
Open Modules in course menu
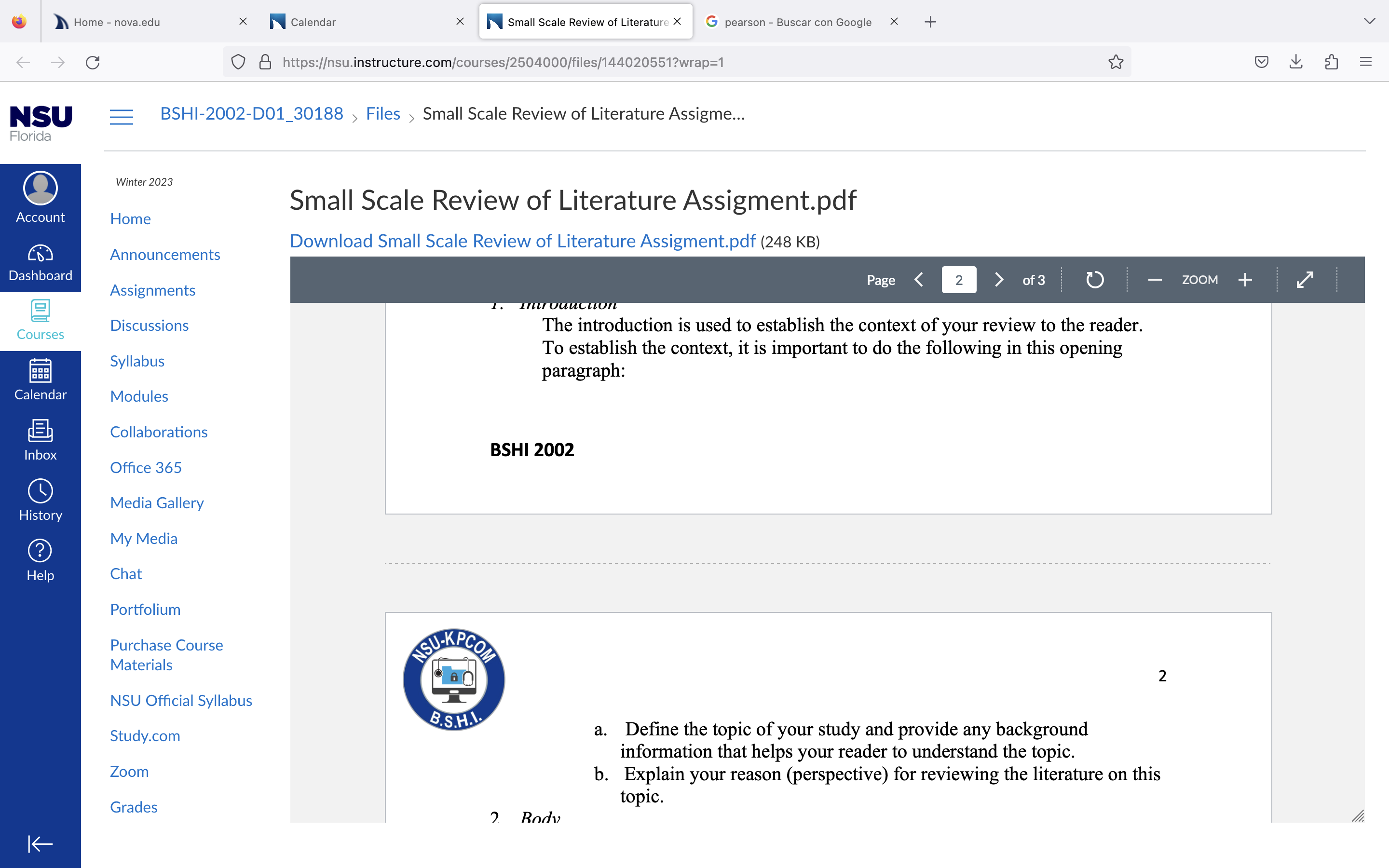click(139, 396)
